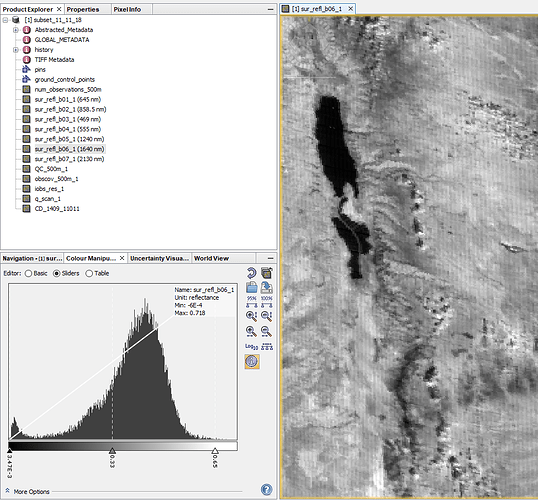Select TIFF Metadata entry
This screenshot has height=500, width=538.
[x=54, y=60]
